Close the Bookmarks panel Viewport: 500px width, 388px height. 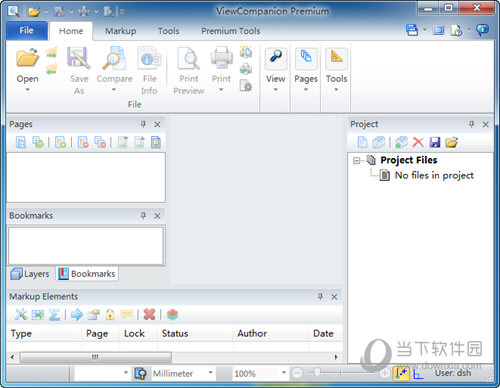pyautogui.click(x=157, y=216)
